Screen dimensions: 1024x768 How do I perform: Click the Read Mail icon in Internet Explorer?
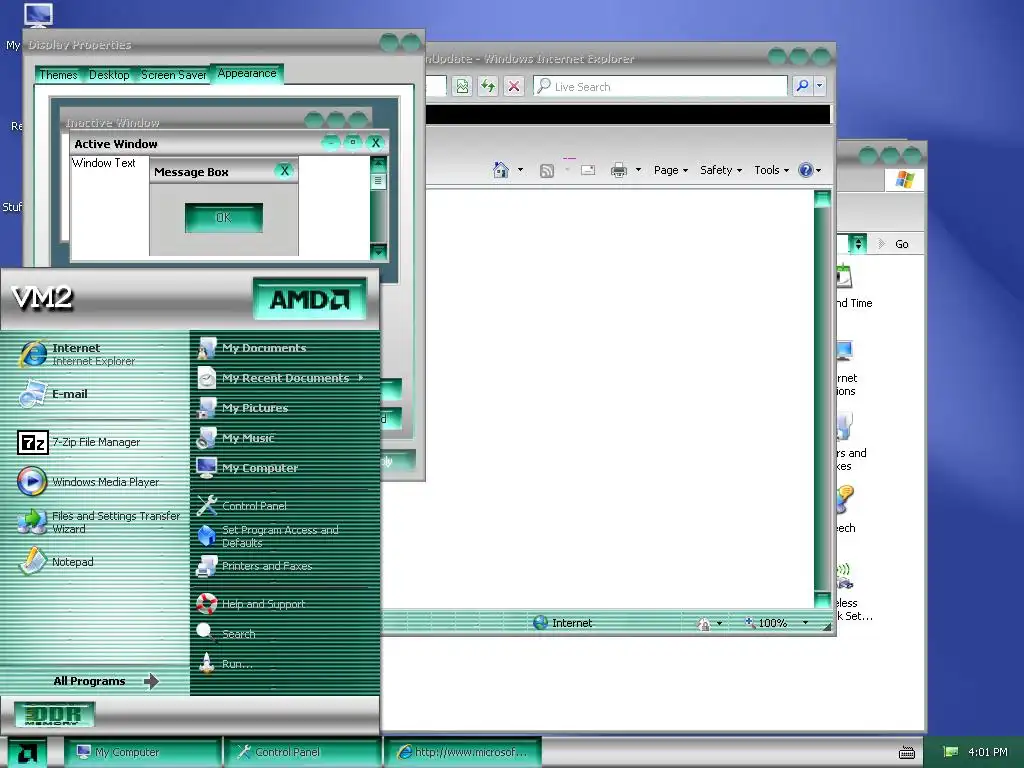588,170
